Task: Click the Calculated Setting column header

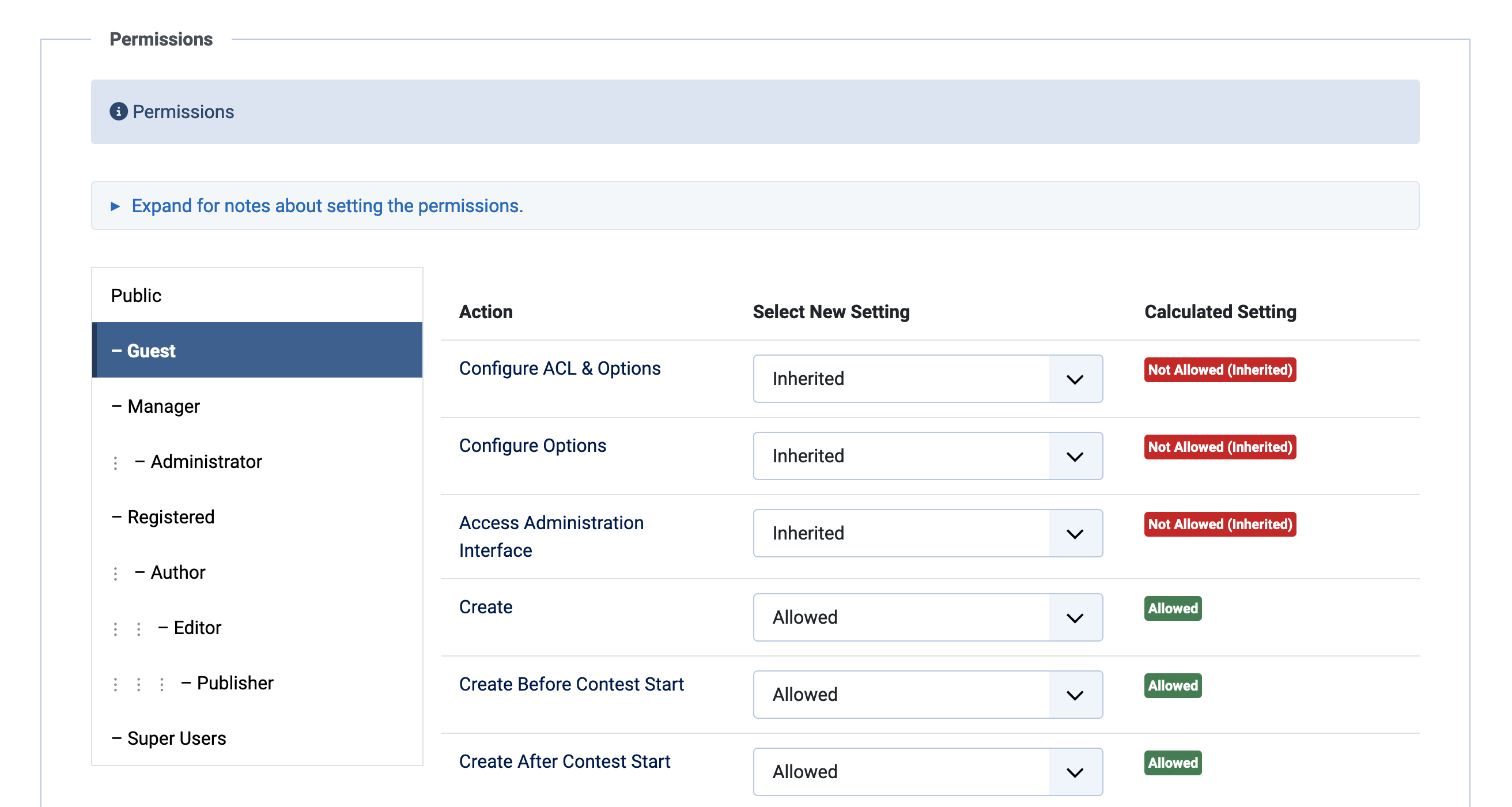Action: tap(1220, 311)
